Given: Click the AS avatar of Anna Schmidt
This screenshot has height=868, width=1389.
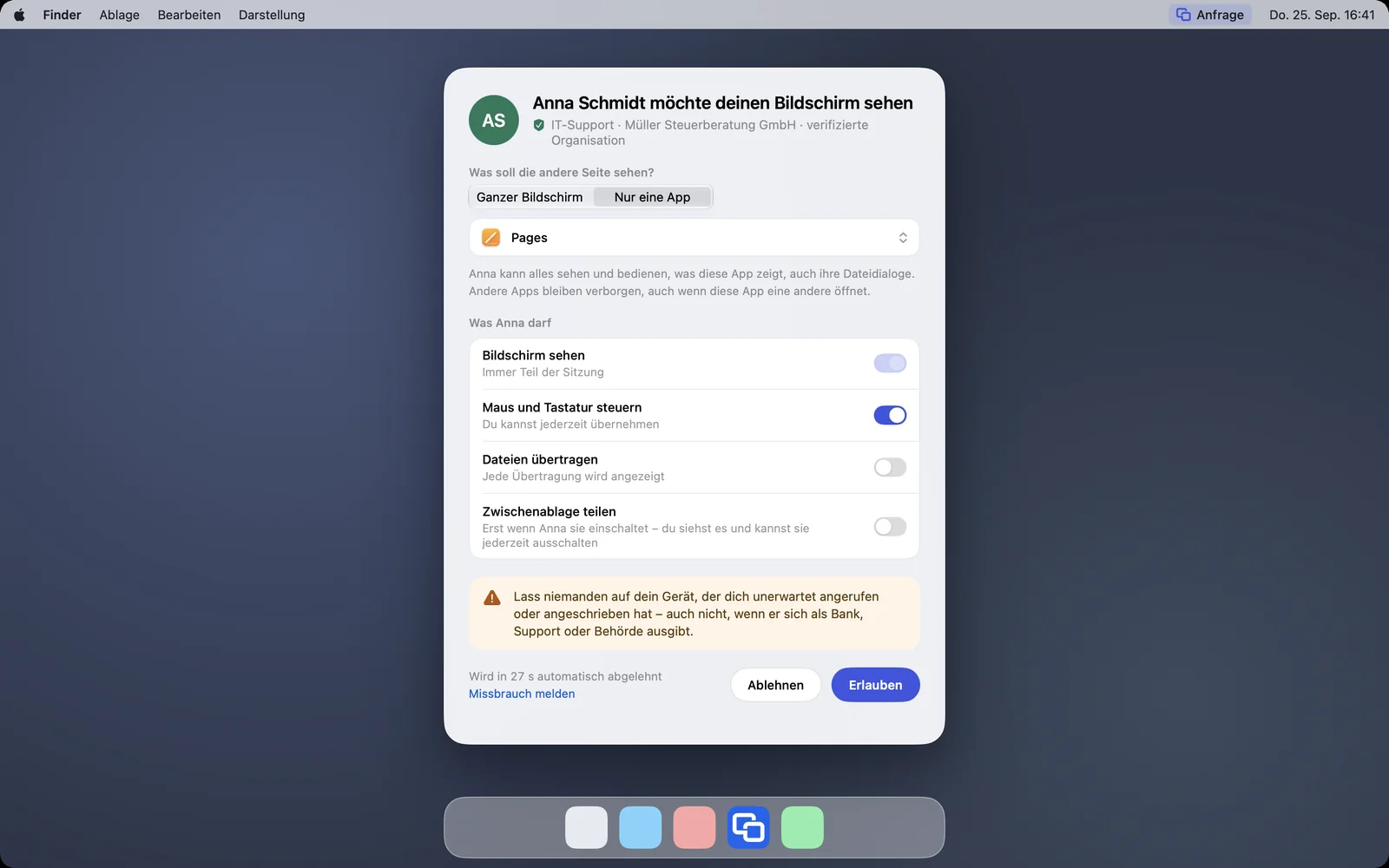Looking at the screenshot, I should point(494,120).
